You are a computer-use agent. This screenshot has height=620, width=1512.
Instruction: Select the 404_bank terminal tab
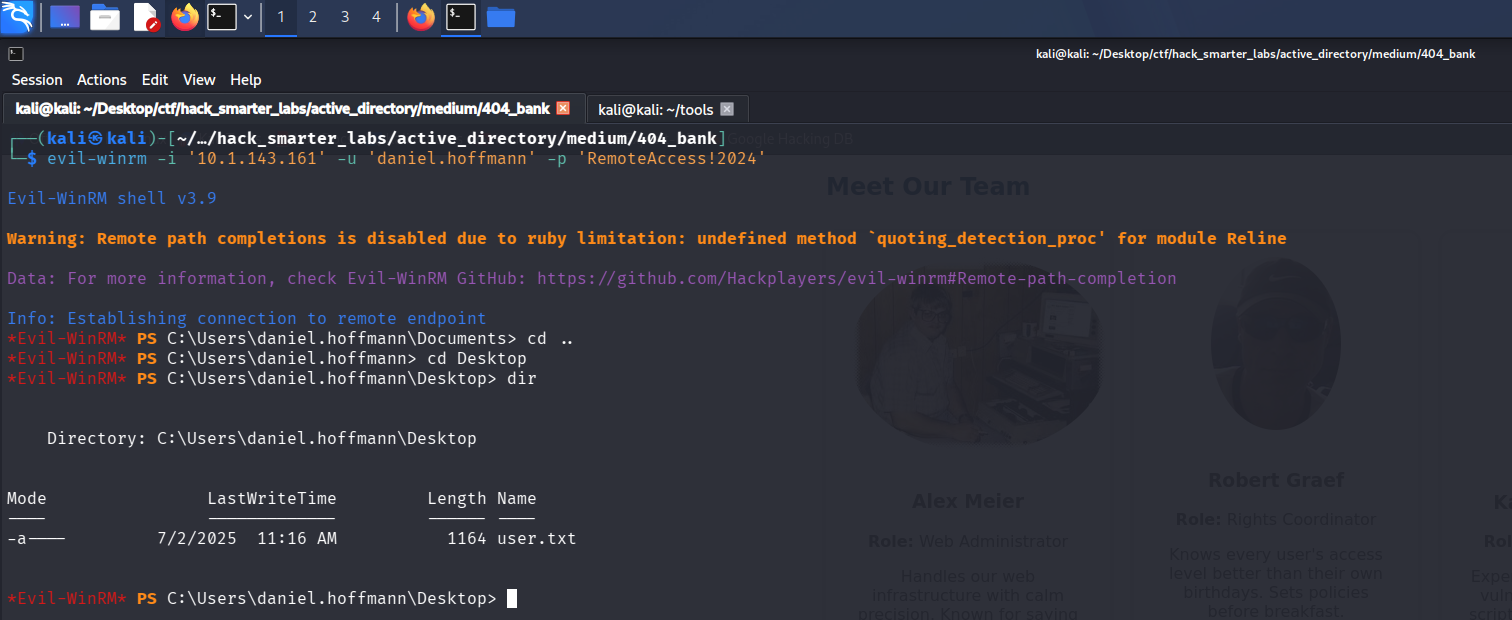coord(293,108)
